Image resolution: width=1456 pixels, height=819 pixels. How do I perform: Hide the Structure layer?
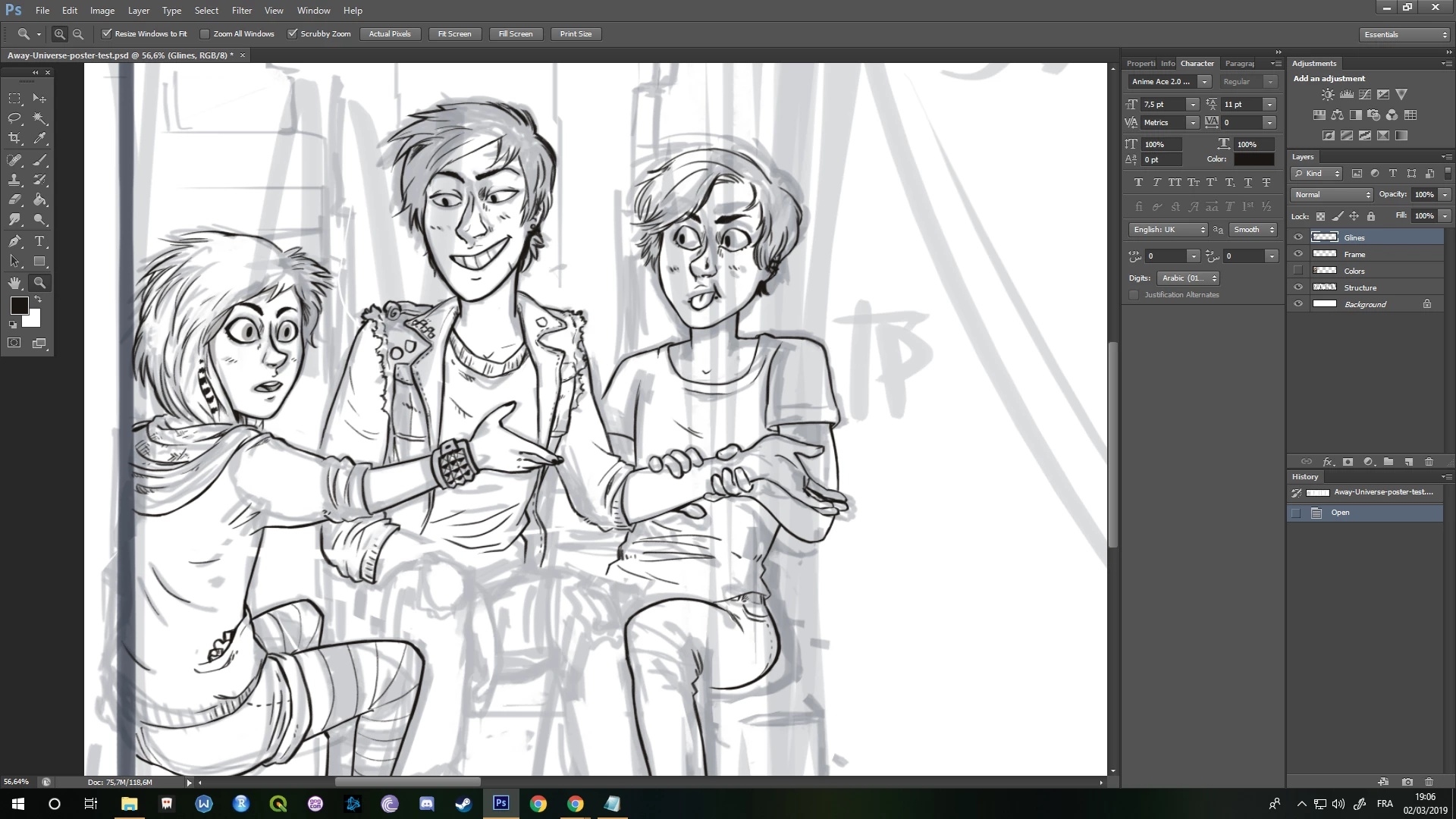[x=1298, y=287]
